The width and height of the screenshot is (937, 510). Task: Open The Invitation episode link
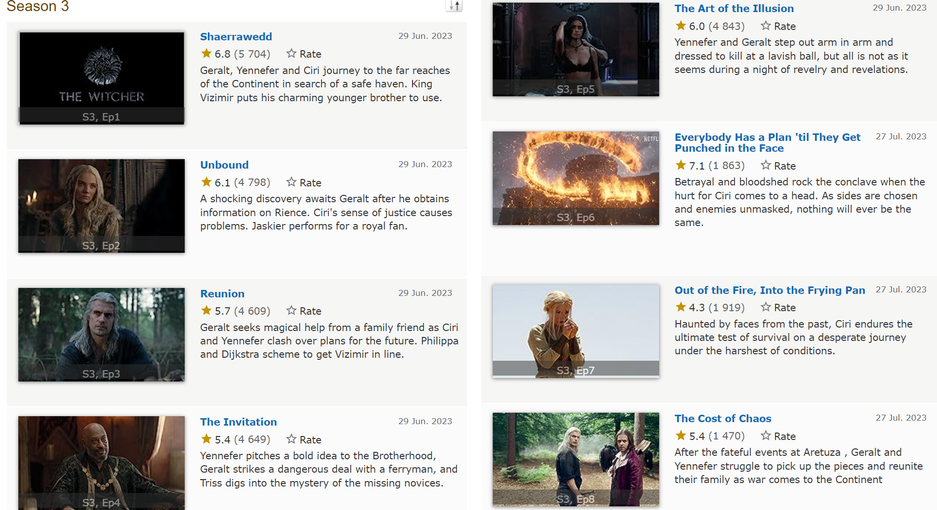tap(238, 422)
